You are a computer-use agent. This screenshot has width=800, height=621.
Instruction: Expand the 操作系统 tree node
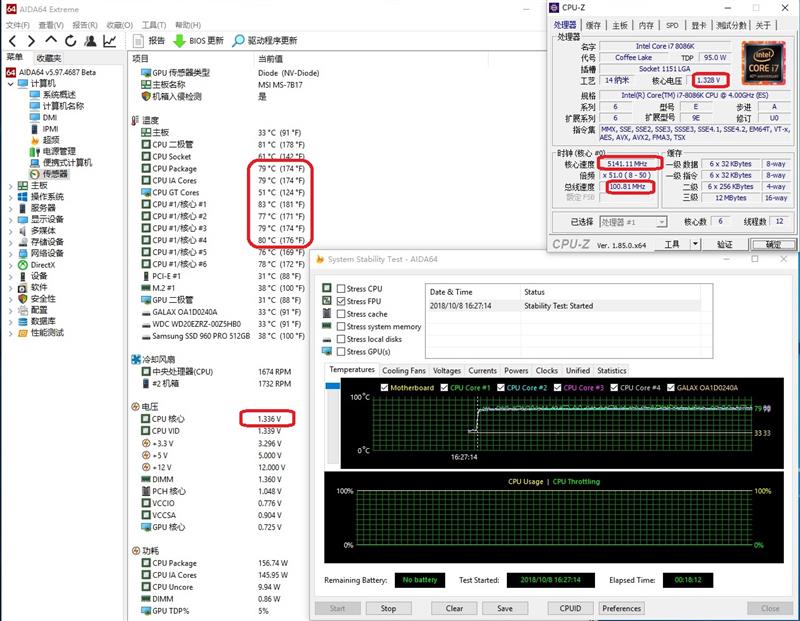[11, 197]
